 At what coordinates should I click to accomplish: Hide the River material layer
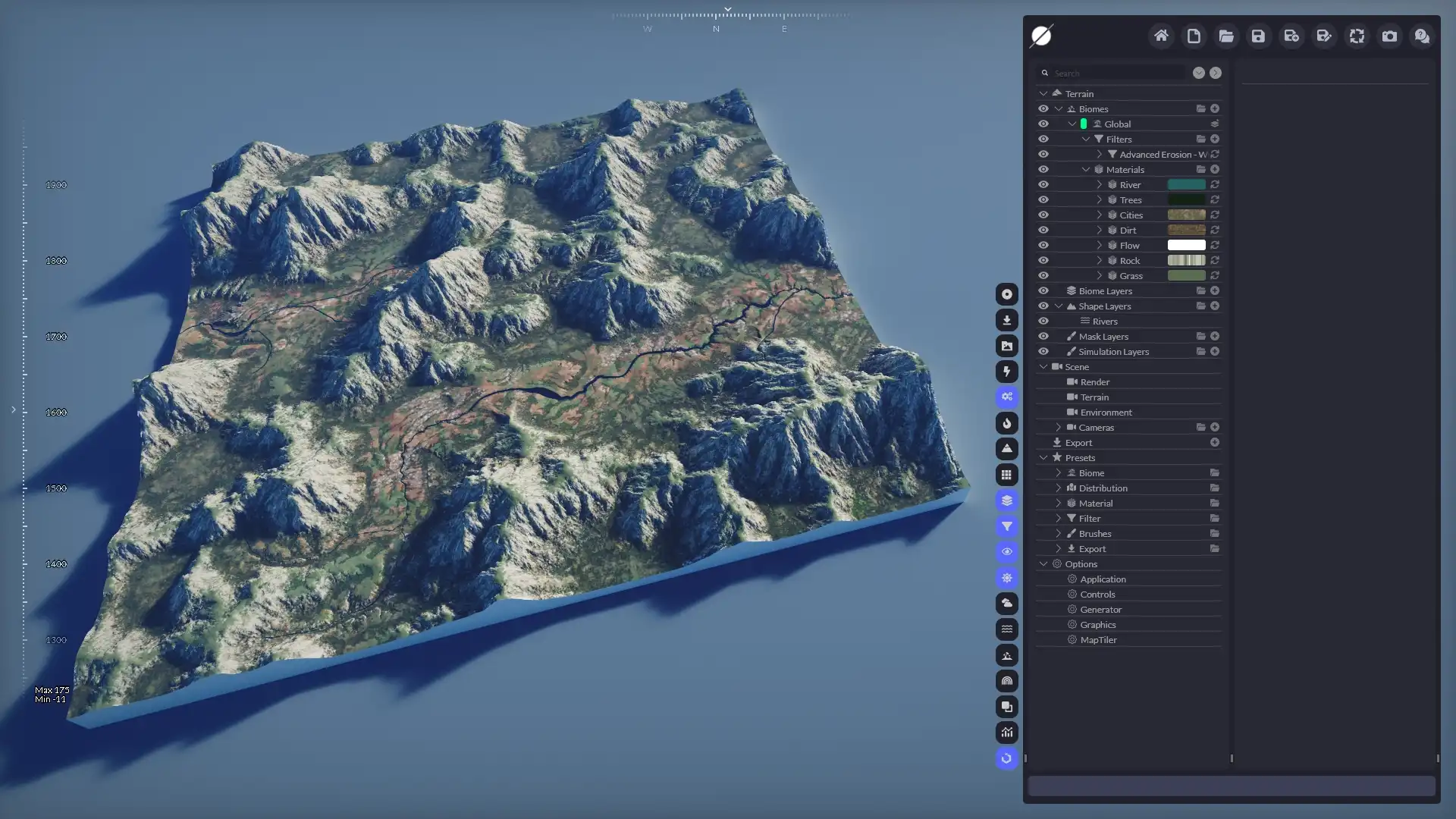click(x=1044, y=184)
